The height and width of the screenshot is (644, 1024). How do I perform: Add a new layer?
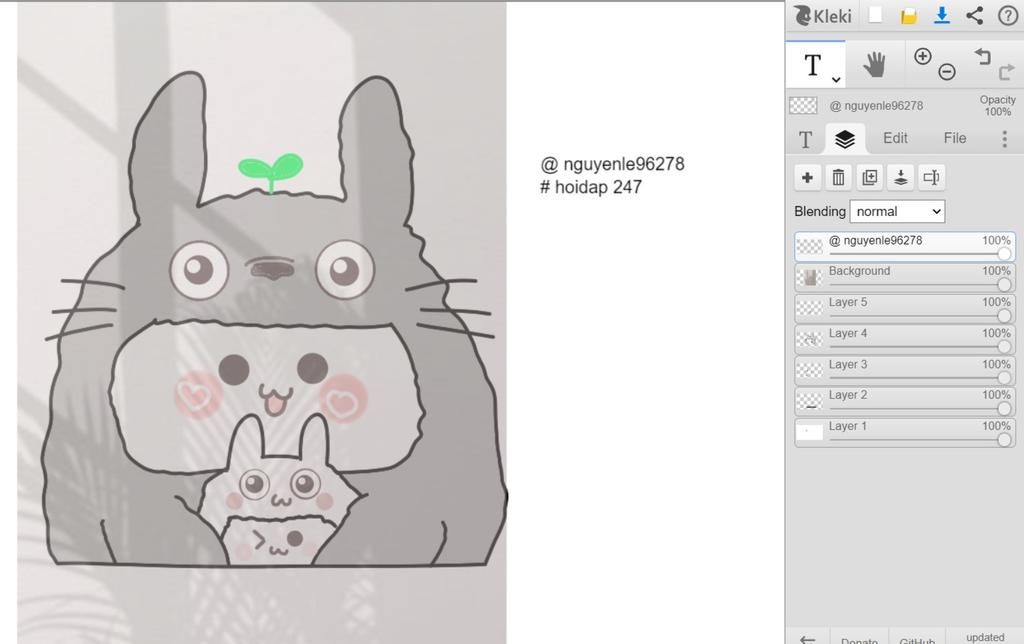point(807,177)
